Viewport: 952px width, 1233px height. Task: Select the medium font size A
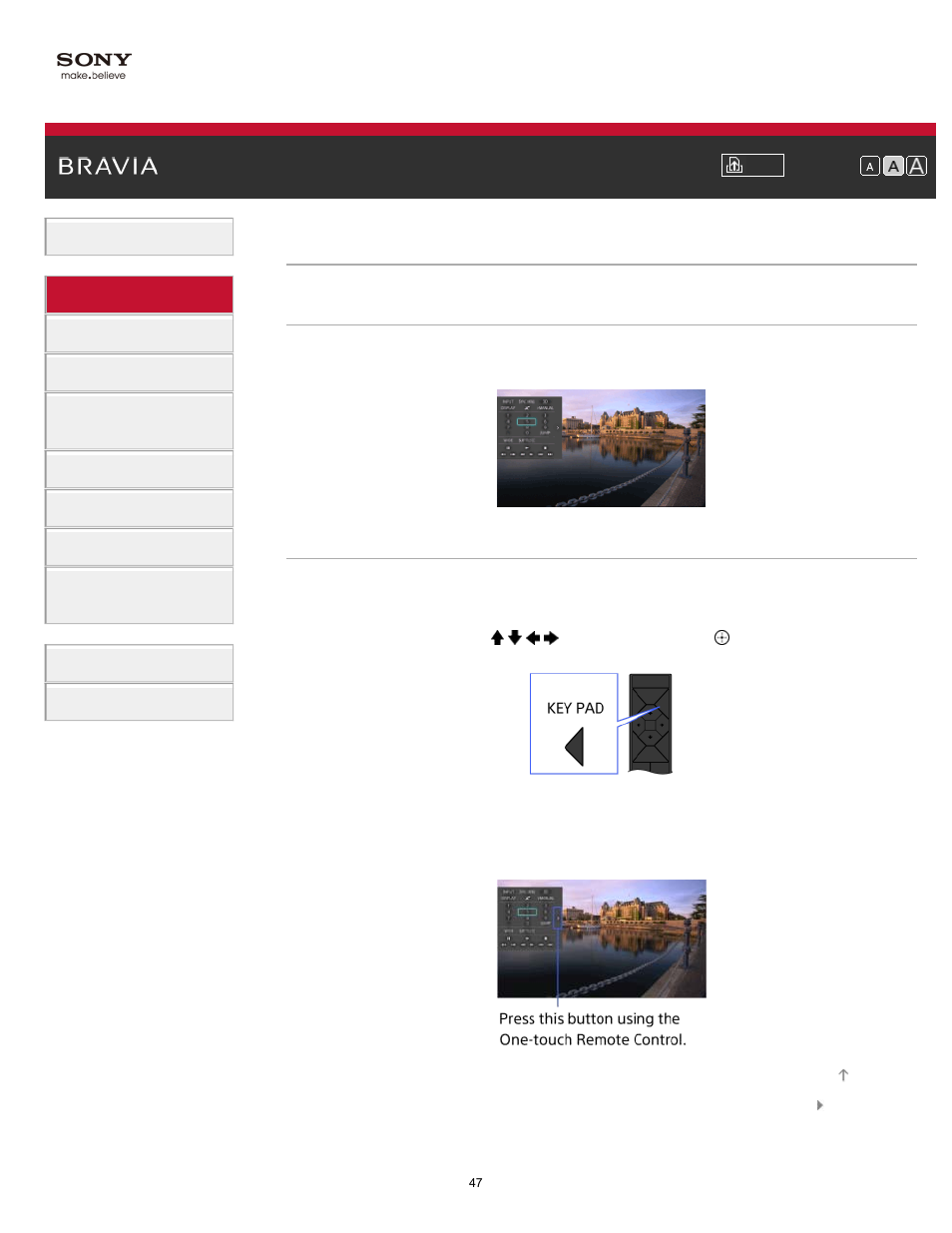(893, 167)
